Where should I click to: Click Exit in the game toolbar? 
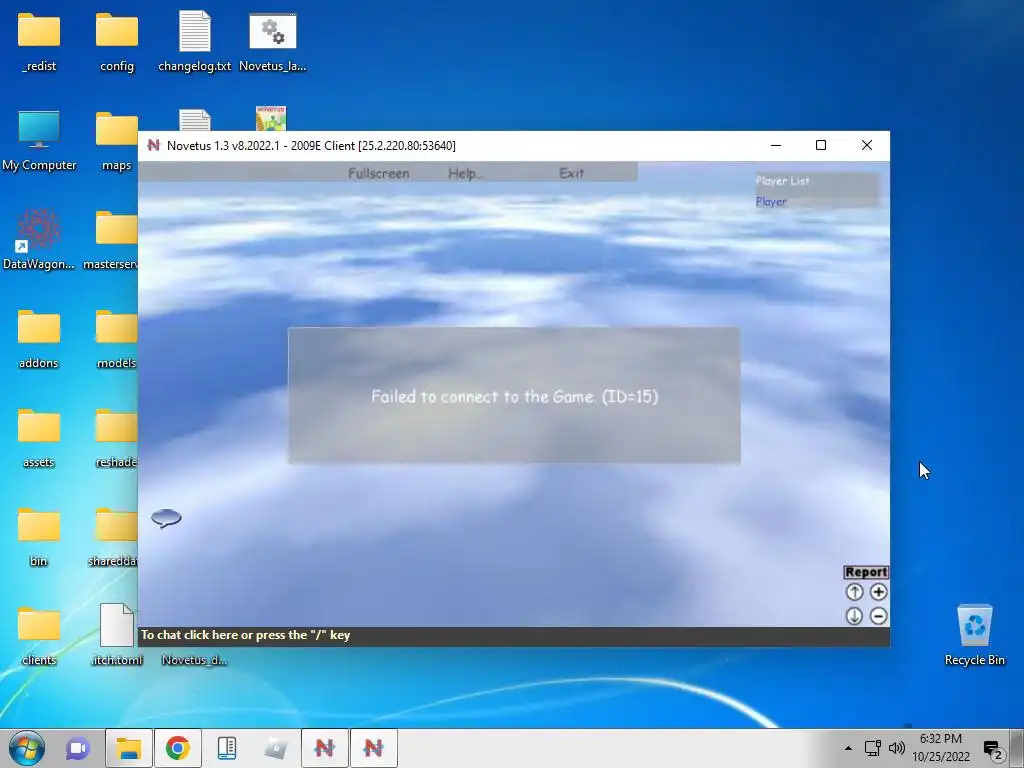(x=571, y=173)
